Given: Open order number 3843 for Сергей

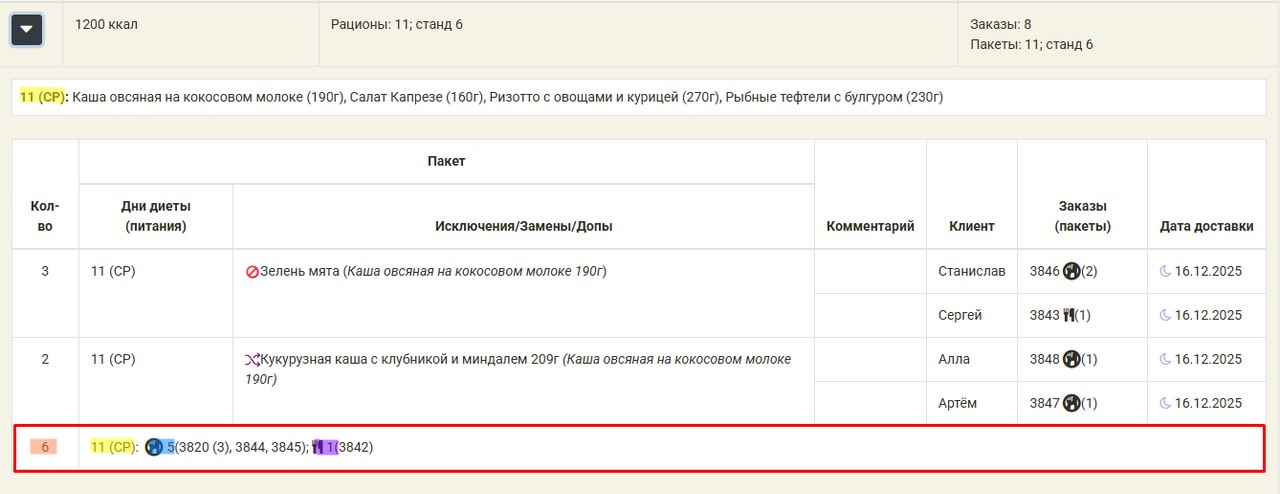Looking at the screenshot, I should pyautogui.click(x=1044, y=315).
